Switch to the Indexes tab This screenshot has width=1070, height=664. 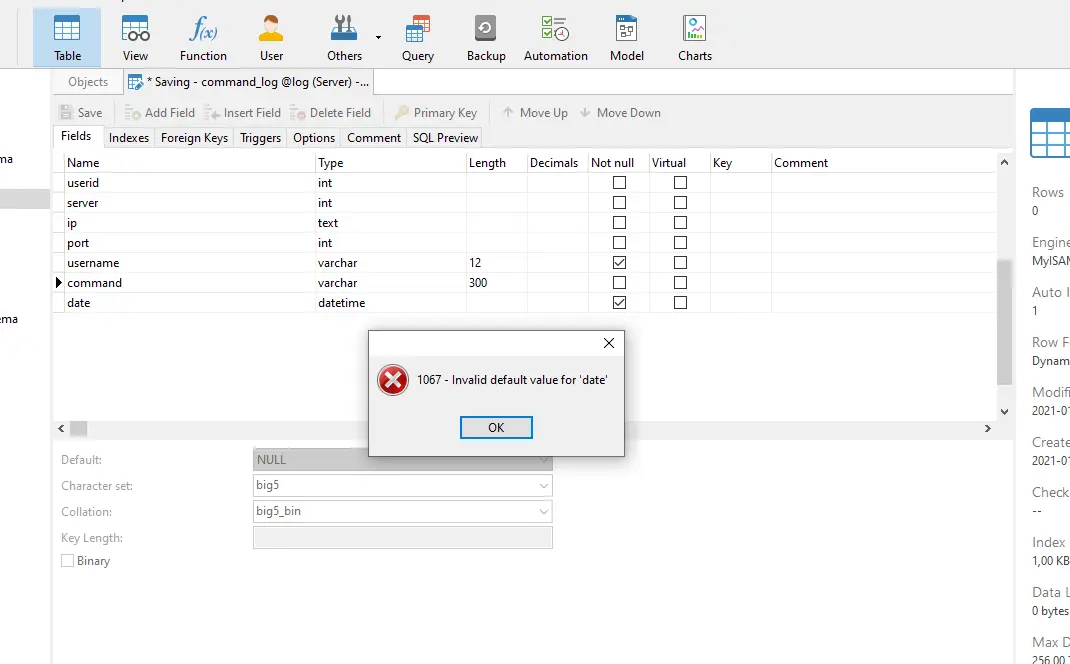tap(129, 138)
